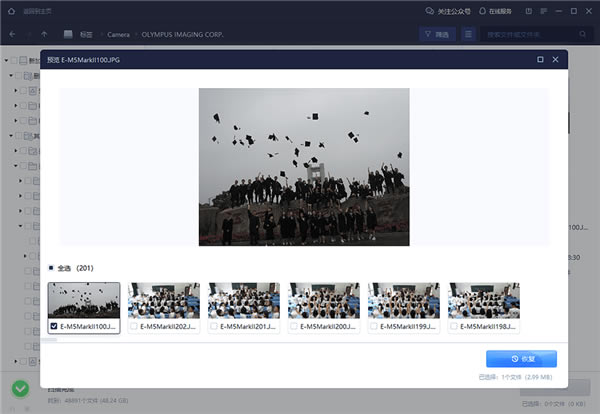600x414 pixels.
Task: Open the E-M5MarkII200 thumbnail preview
Action: pos(324,300)
